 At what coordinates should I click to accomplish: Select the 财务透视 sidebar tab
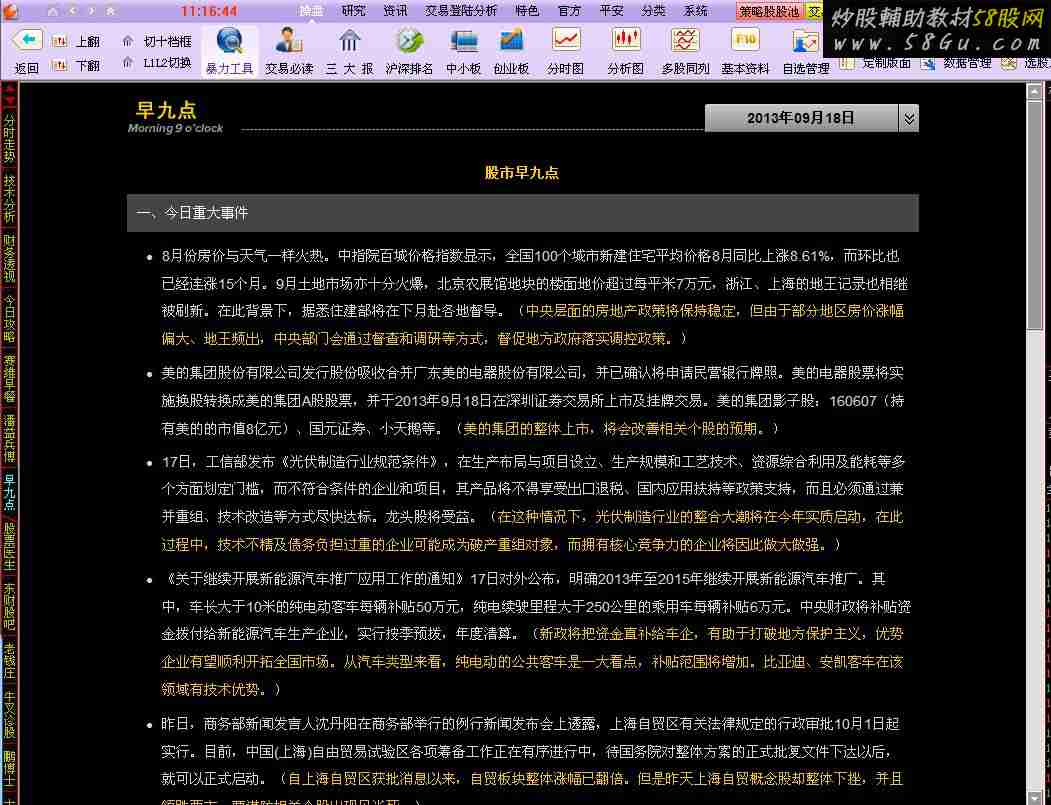click(x=9, y=259)
